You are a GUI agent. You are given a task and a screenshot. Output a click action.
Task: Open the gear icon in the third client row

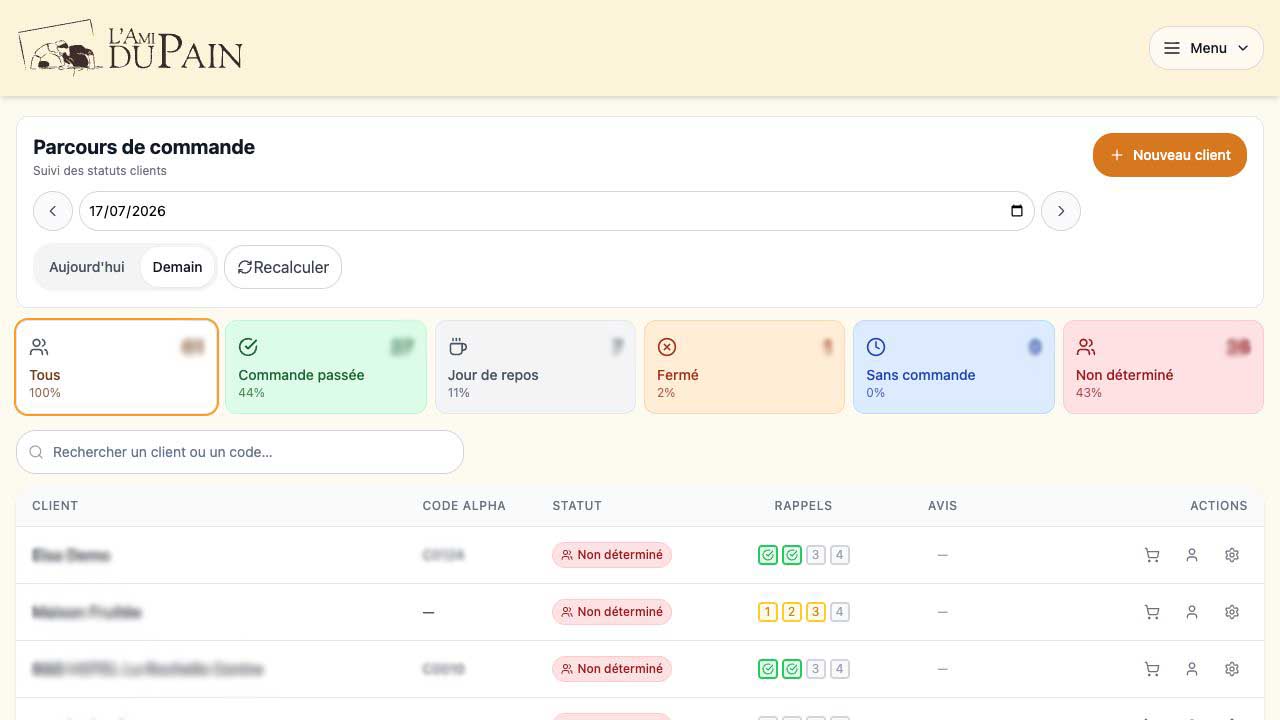[x=1232, y=669]
